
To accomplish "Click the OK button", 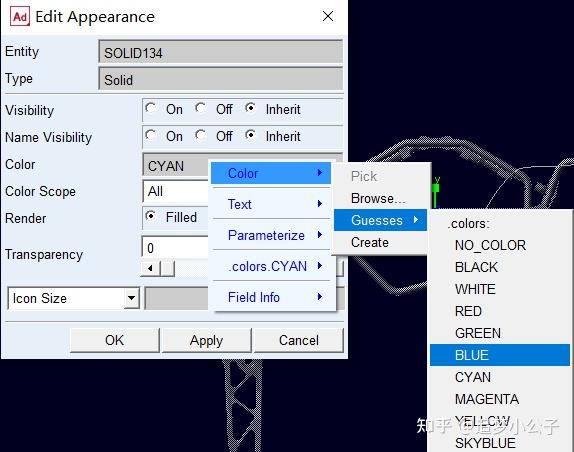I will click(x=115, y=340).
